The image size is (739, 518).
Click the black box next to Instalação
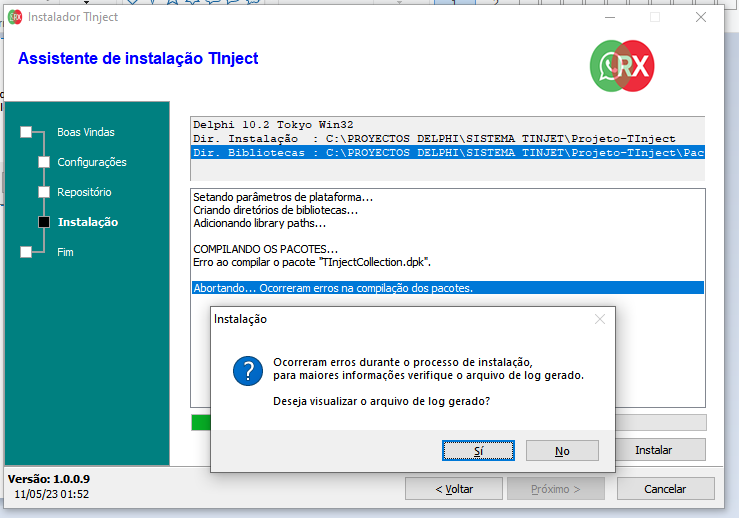pos(44,222)
